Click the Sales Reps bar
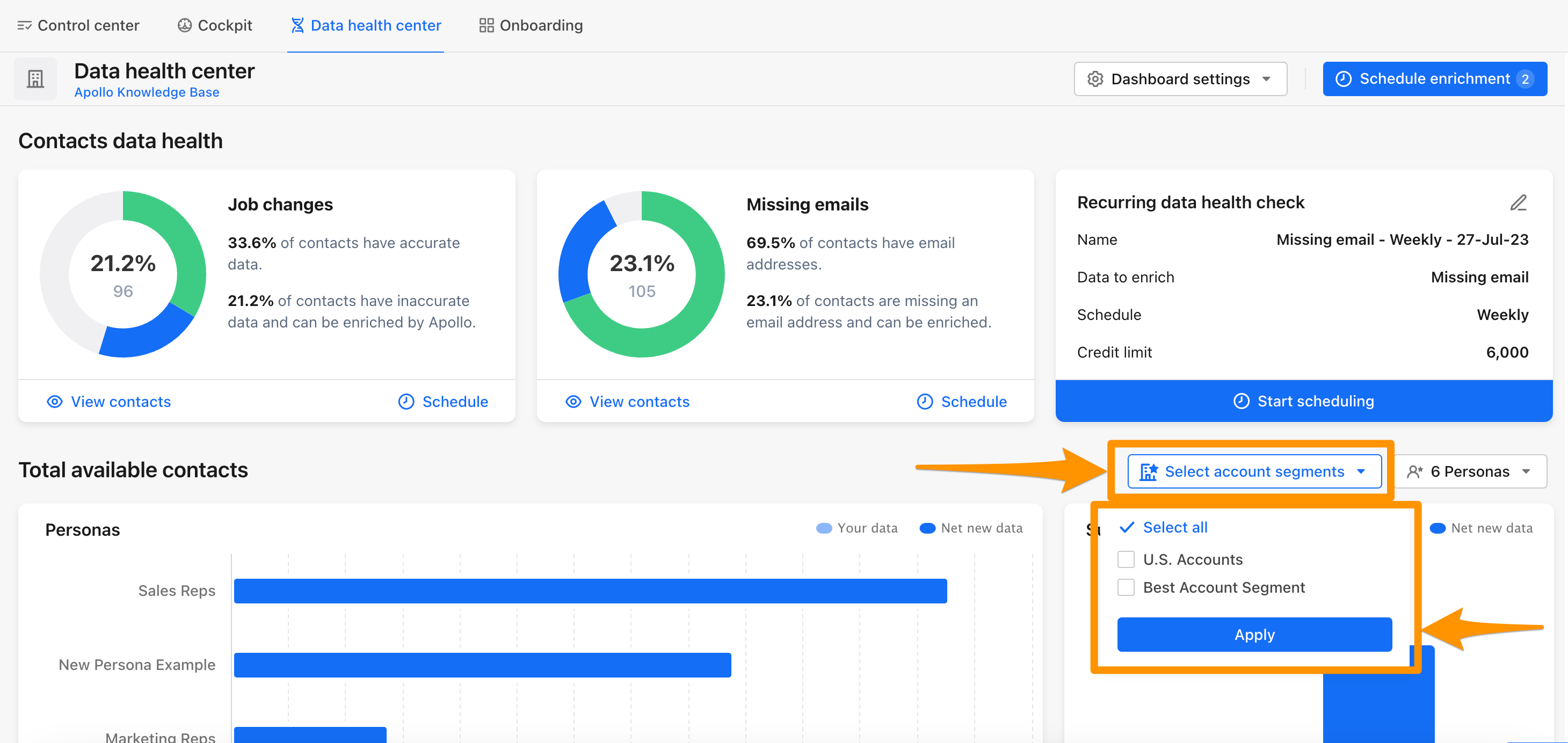1568x743 pixels. pyautogui.click(x=591, y=591)
